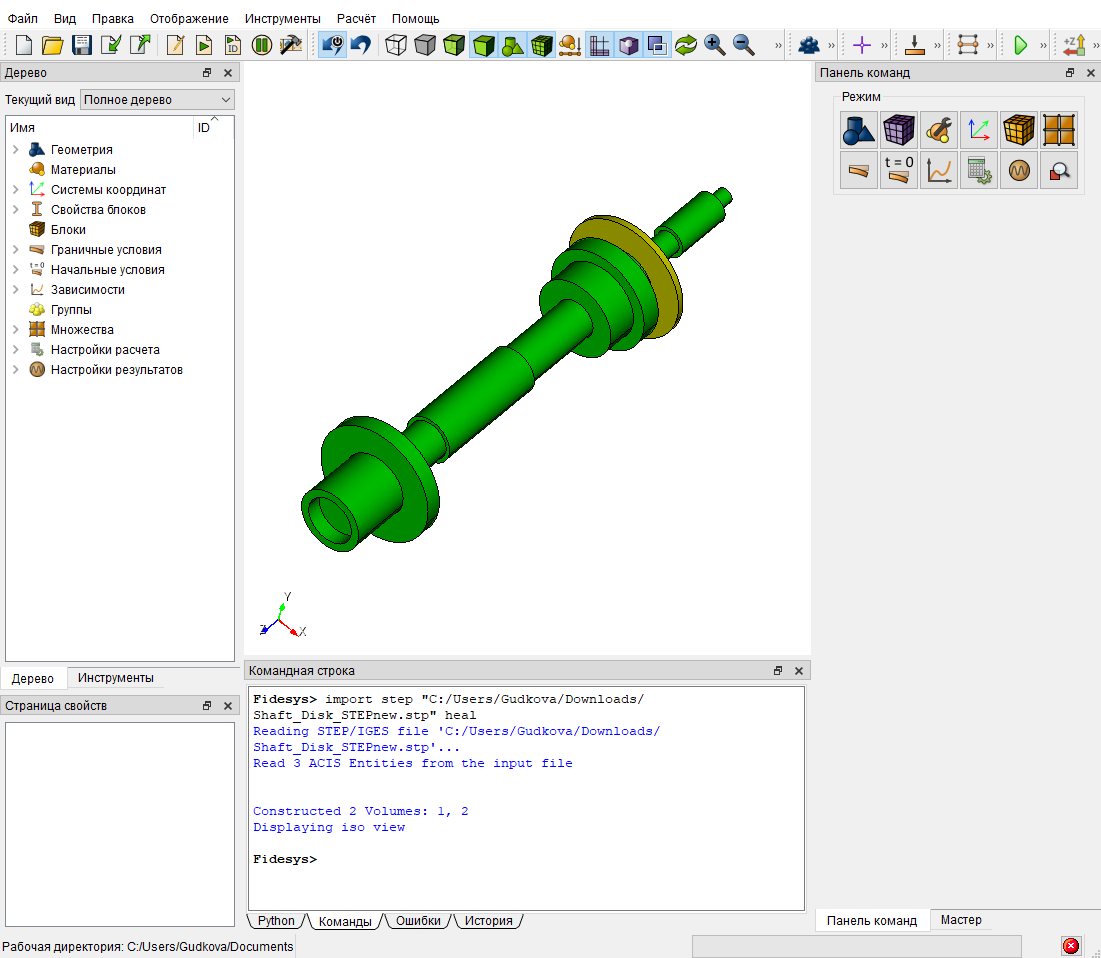Open results settings sine wave icon
Screen dimensions: 1101x958
1019,170
